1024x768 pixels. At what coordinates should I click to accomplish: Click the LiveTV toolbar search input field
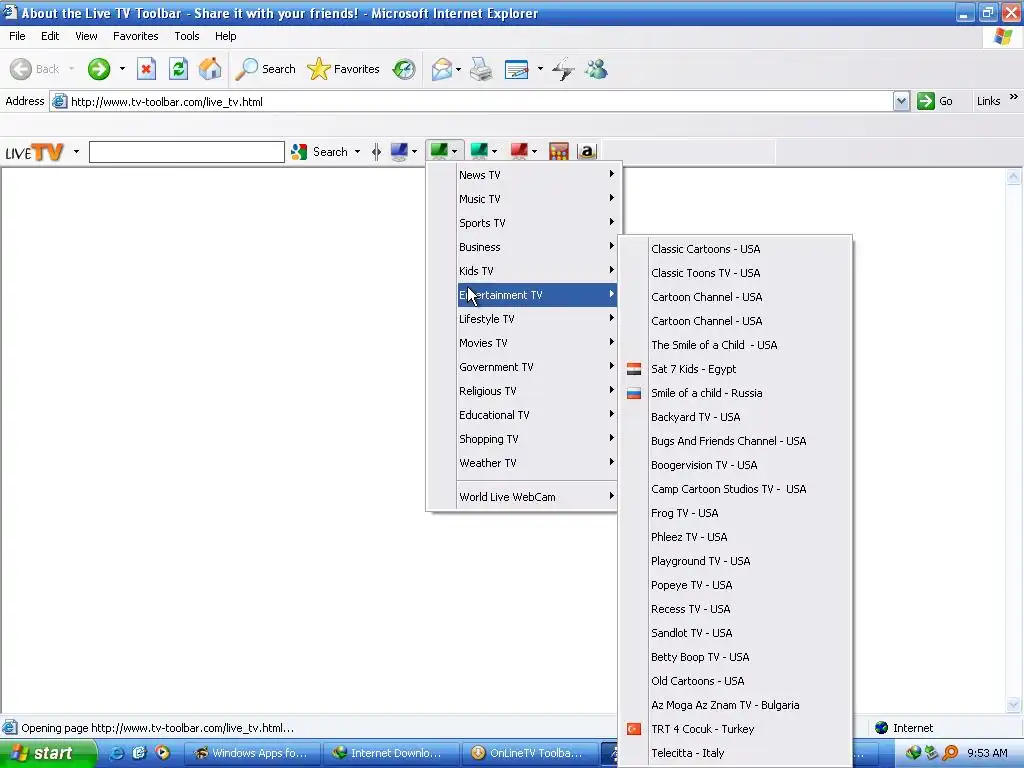(x=187, y=152)
